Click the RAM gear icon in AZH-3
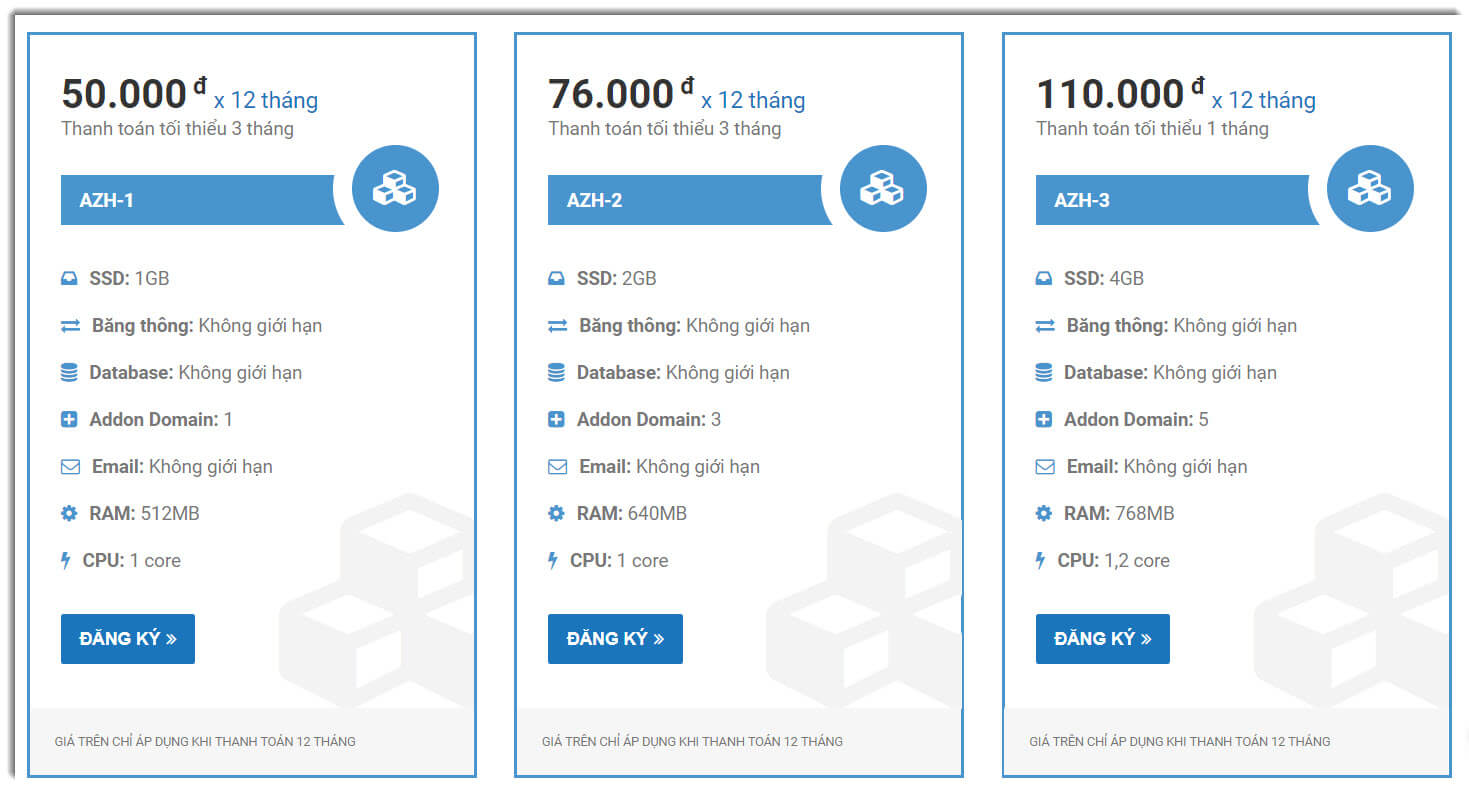The width and height of the screenshot is (1469, 787). pos(1044,514)
